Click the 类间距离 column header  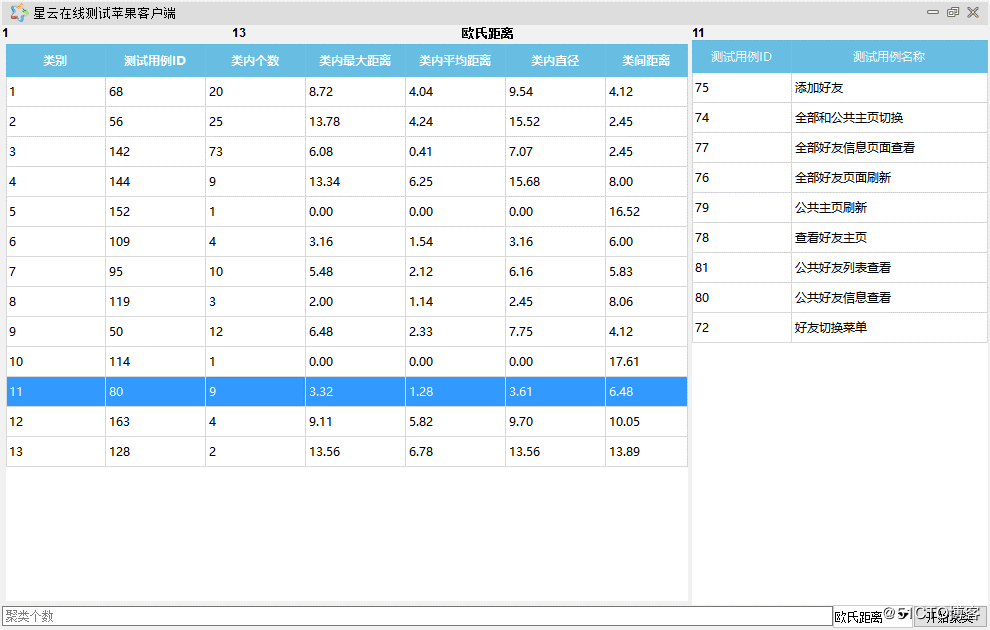(x=646, y=61)
